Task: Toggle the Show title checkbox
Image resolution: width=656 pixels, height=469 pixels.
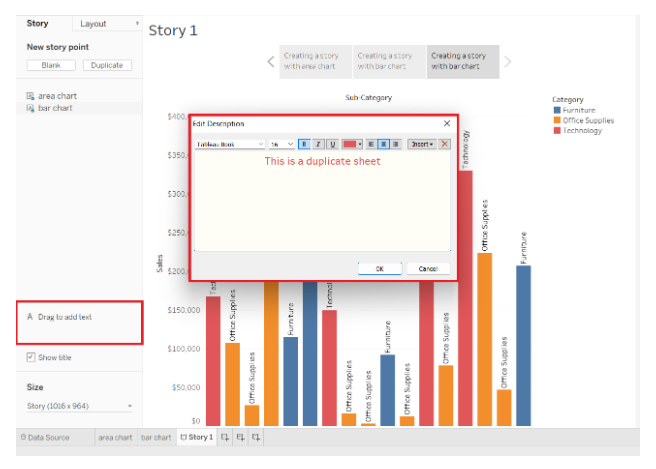Action: [x=31, y=357]
